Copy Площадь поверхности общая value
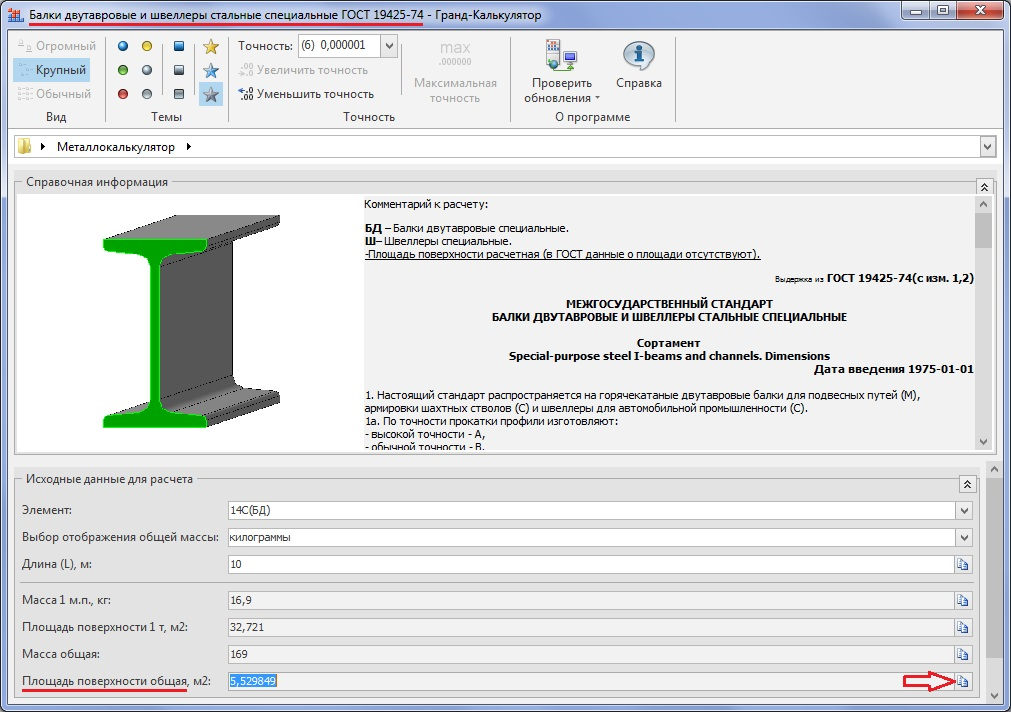The height and width of the screenshot is (712, 1011). 963,681
